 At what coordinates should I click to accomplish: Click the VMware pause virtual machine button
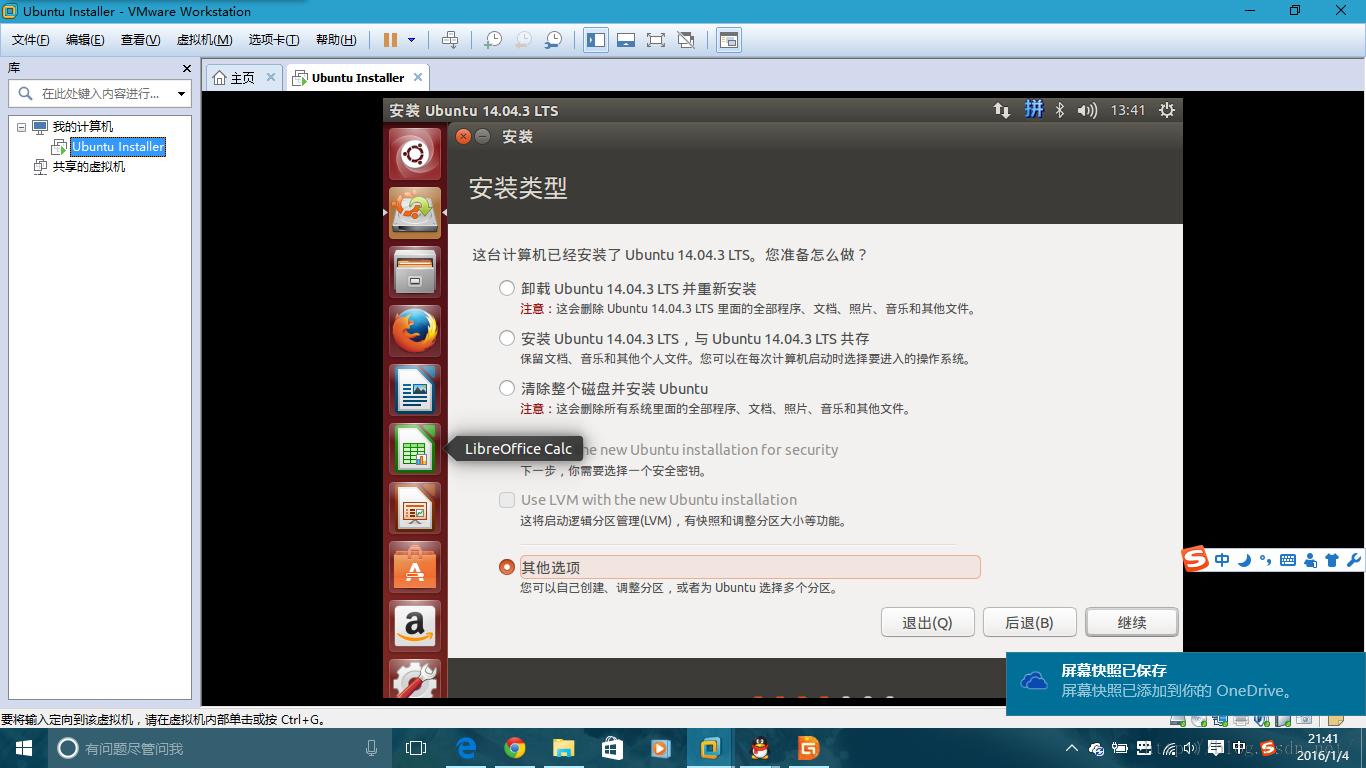click(391, 40)
